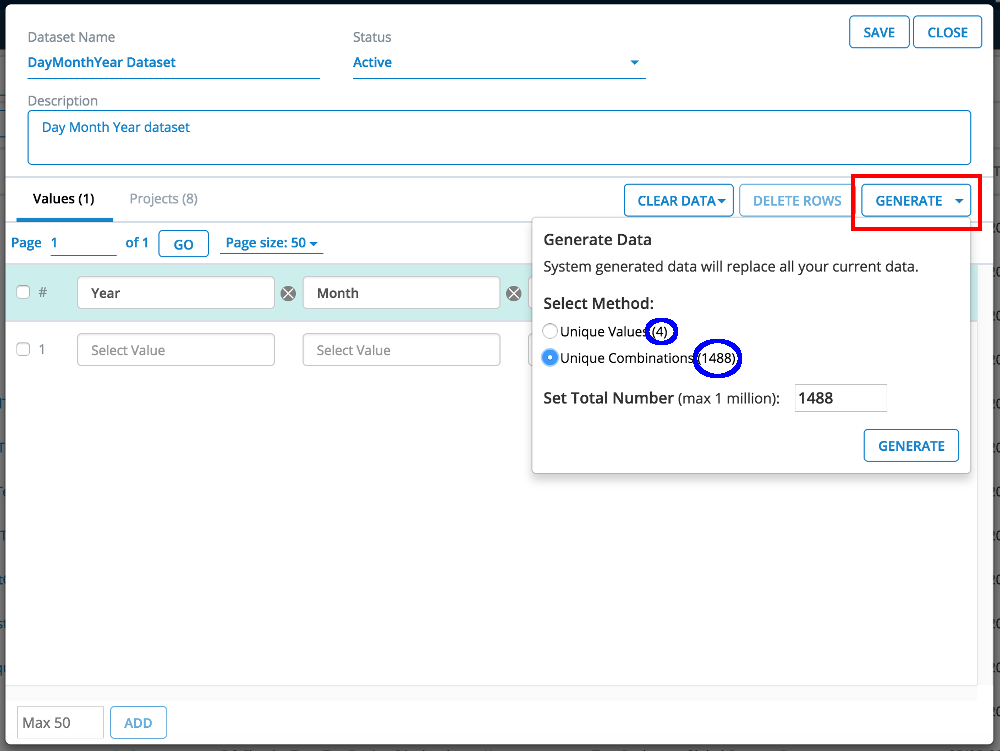Click the Set Total Number field

[x=840, y=398]
